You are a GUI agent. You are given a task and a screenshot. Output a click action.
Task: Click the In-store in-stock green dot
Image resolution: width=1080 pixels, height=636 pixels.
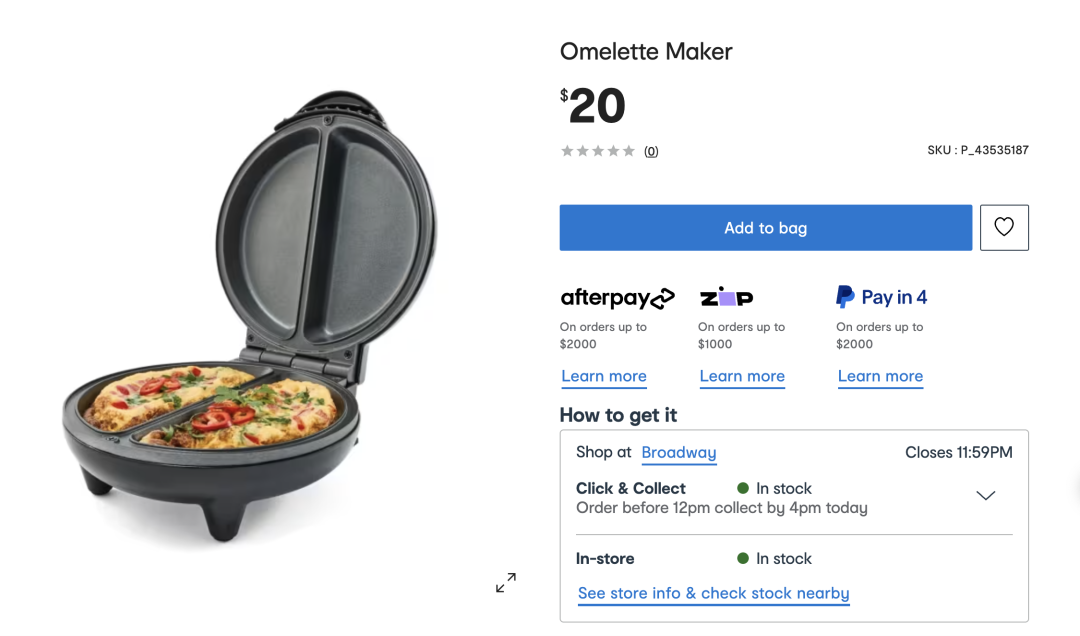coord(742,558)
